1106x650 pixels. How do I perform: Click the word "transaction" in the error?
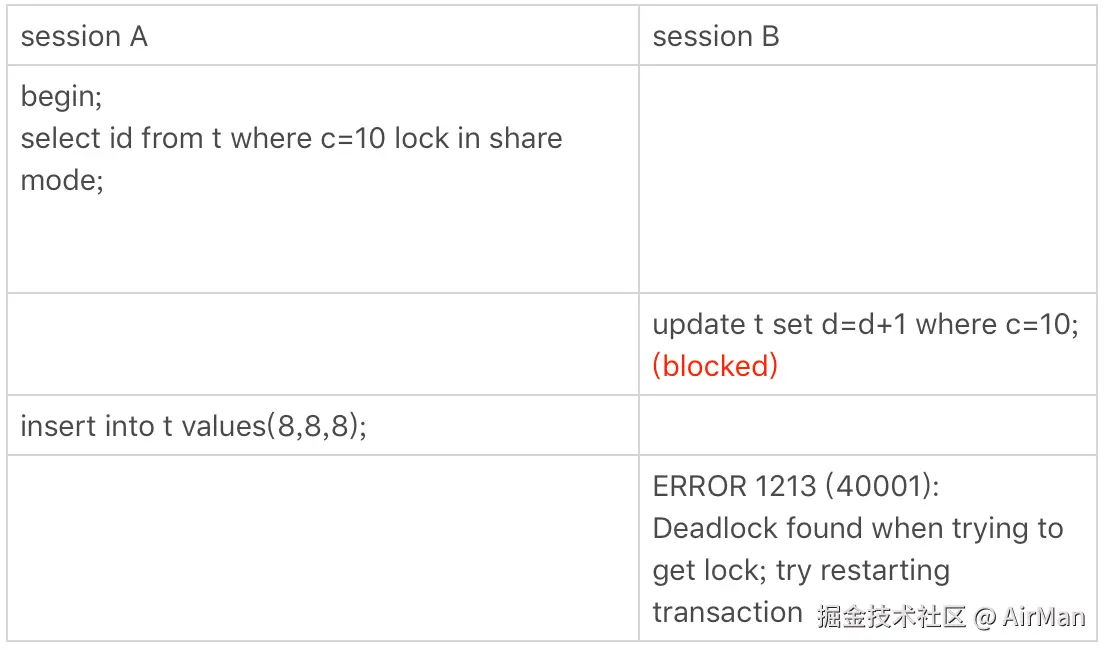pos(727,612)
